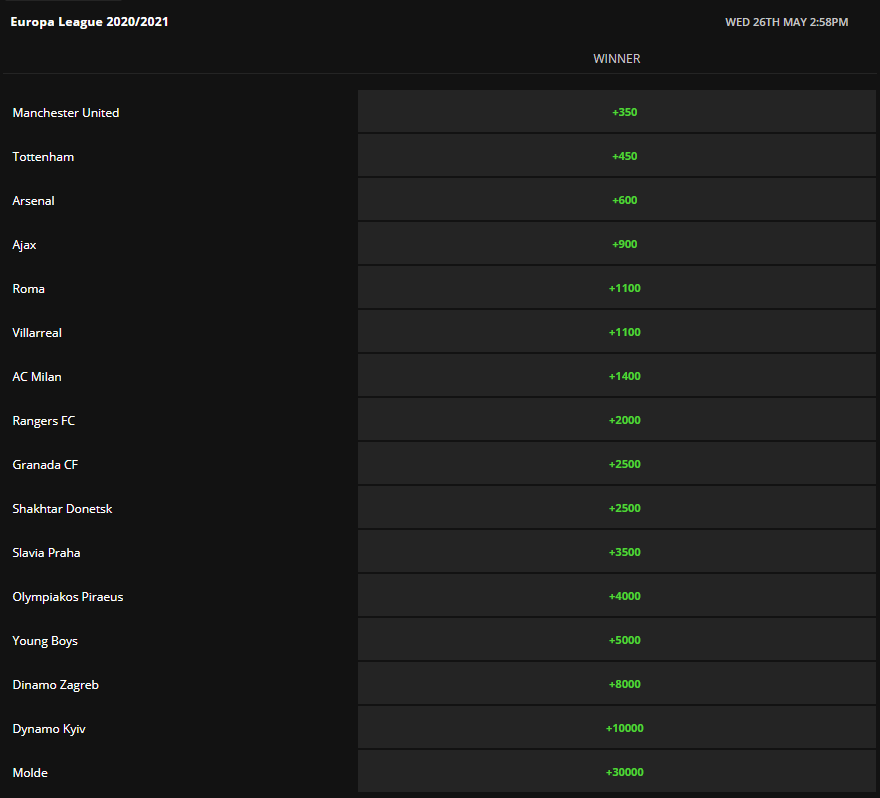Click the Manchester United team name

pyautogui.click(x=66, y=112)
